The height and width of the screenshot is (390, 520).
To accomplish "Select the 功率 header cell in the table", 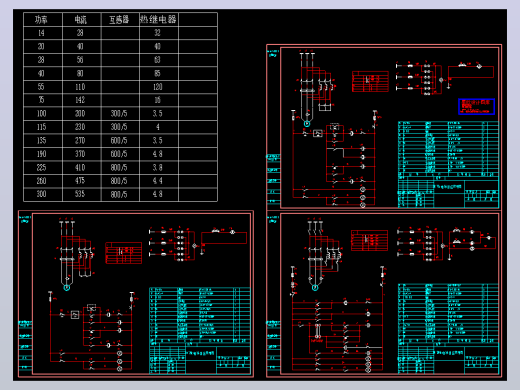I will (43, 20).
